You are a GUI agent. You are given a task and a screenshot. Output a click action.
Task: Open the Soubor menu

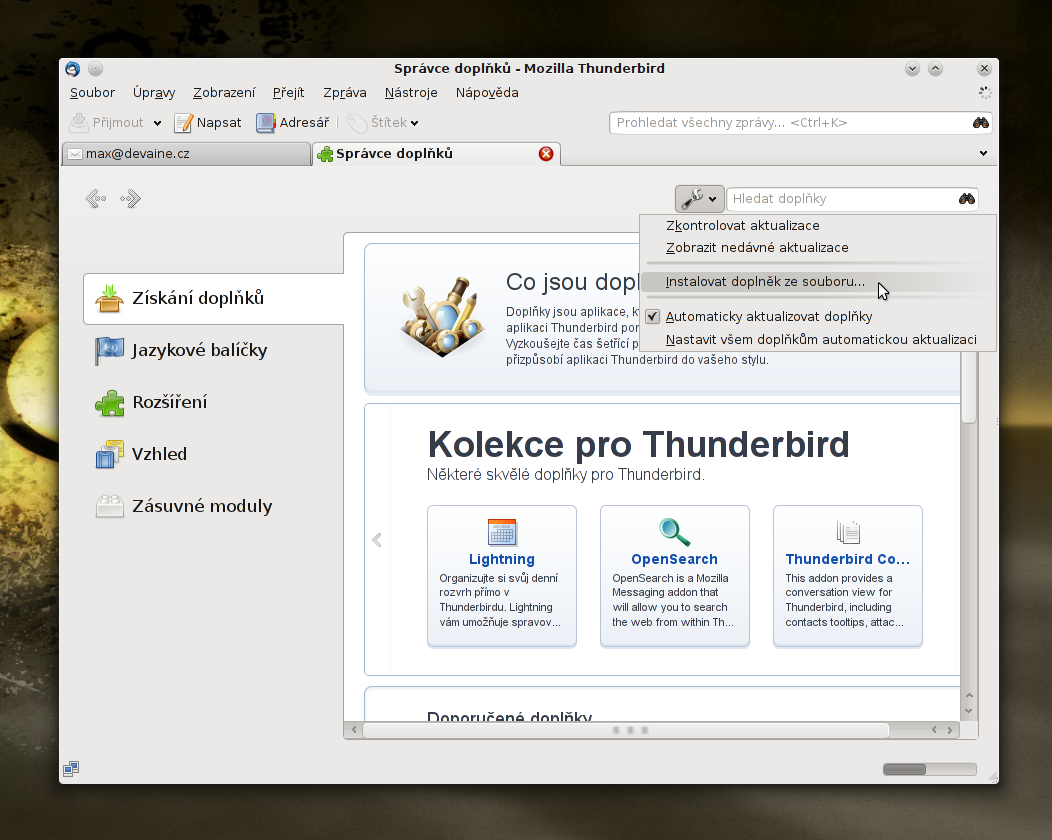click(93, 93)
